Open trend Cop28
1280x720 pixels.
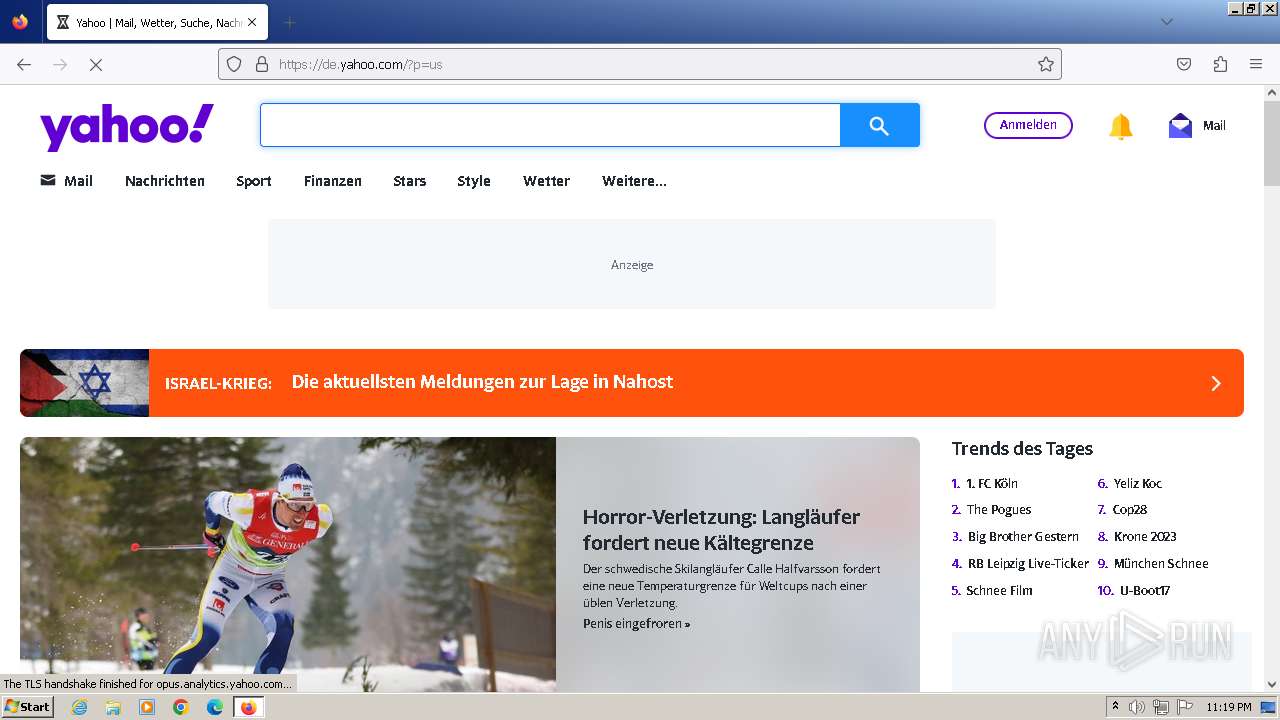(x=1129, y=510)
